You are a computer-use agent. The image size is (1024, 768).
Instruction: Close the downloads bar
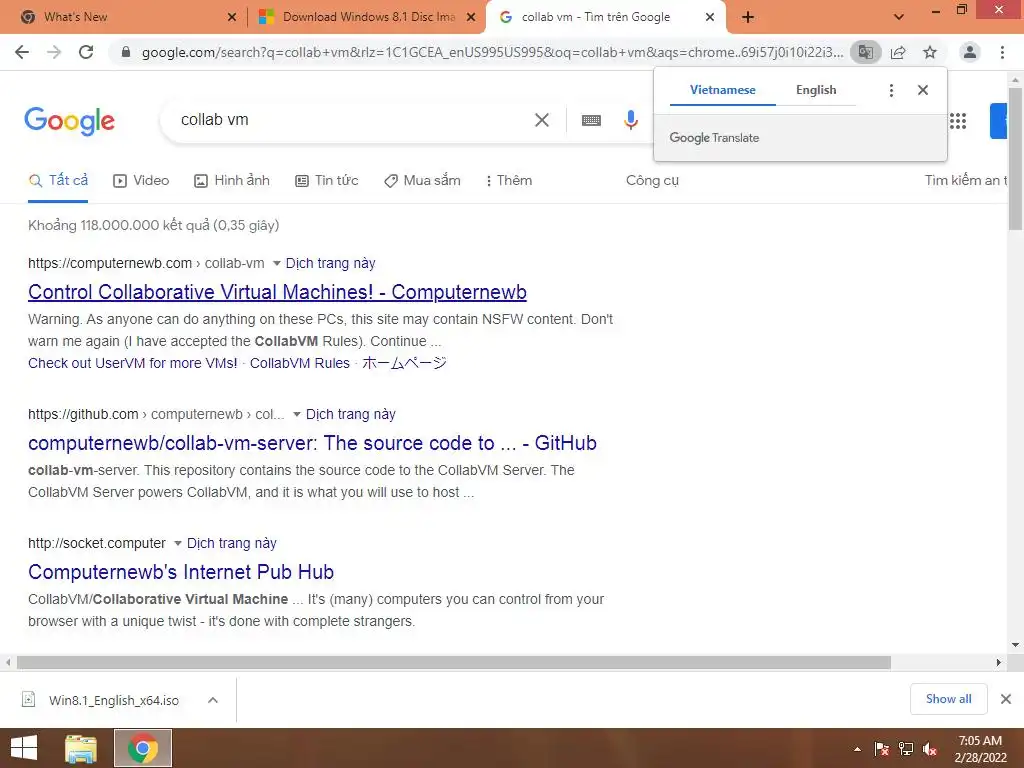pyautogui.click(x=1006, y=699)
